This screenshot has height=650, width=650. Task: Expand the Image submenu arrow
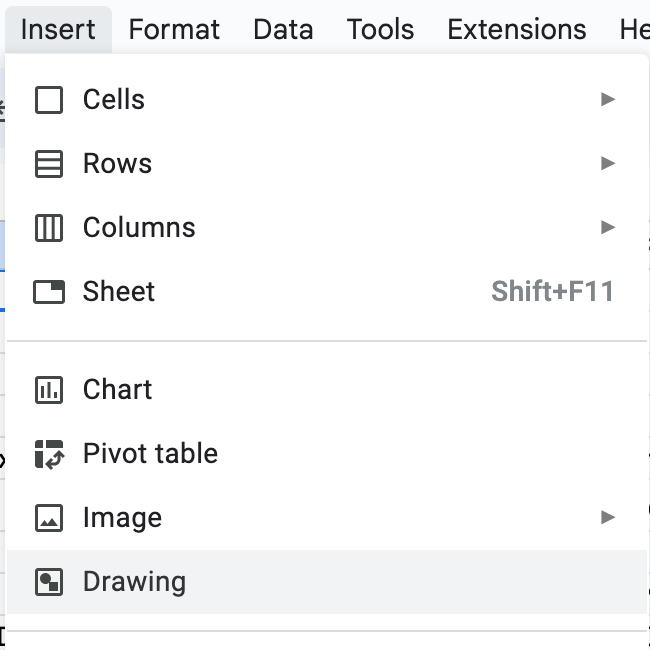pos(608,518)
